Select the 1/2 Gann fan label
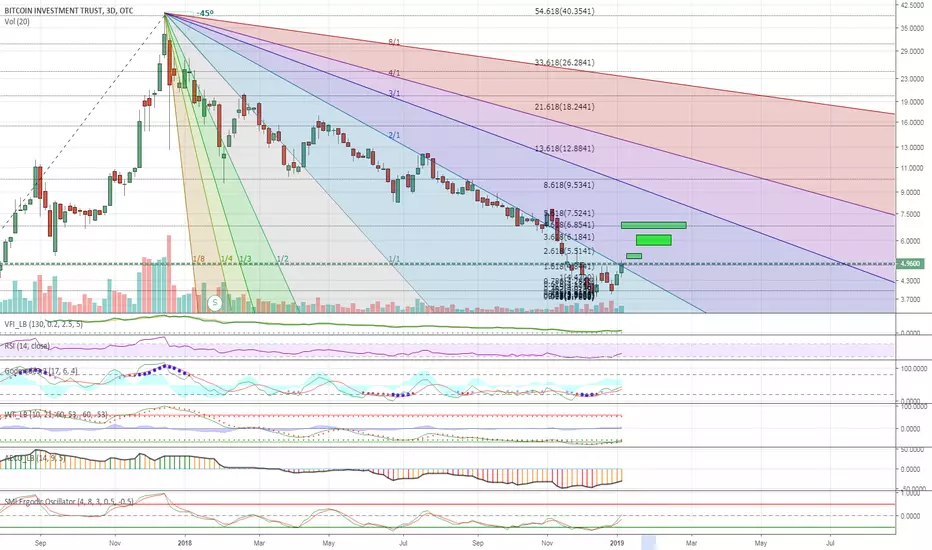This screenshot has width=932, height=550. [282, 259]
